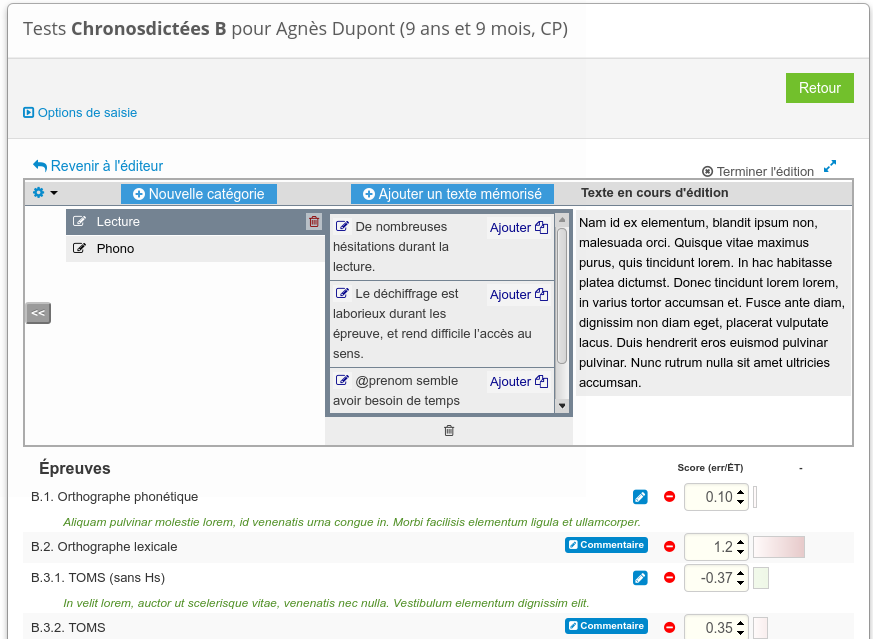Edit text 'De nombreuses hésitations' pencil icon
This screenshot has height=639, width=873.
[x=342, y=226]
